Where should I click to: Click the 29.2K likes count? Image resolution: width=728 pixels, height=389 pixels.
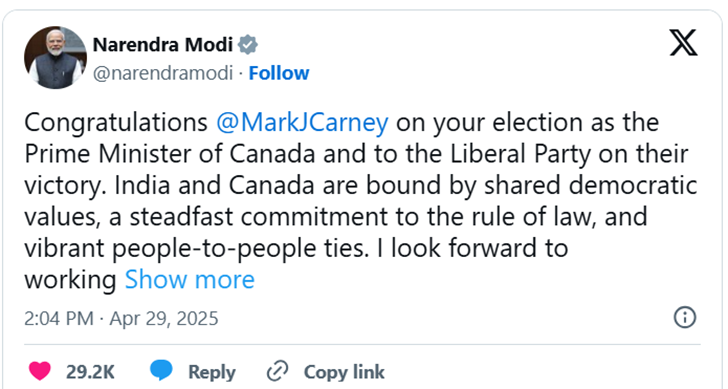coord(90,372)
